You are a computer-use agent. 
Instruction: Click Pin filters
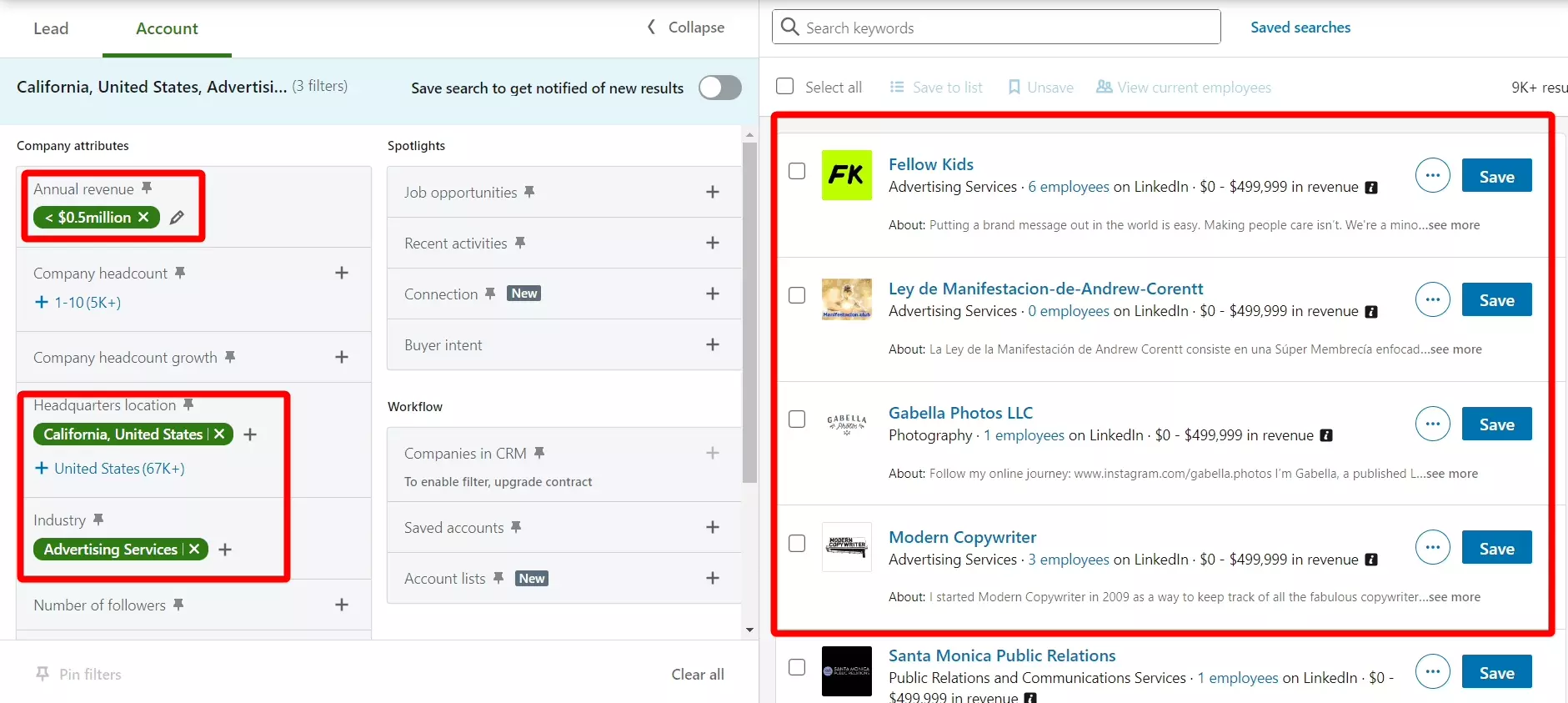(x=78, y=674)
